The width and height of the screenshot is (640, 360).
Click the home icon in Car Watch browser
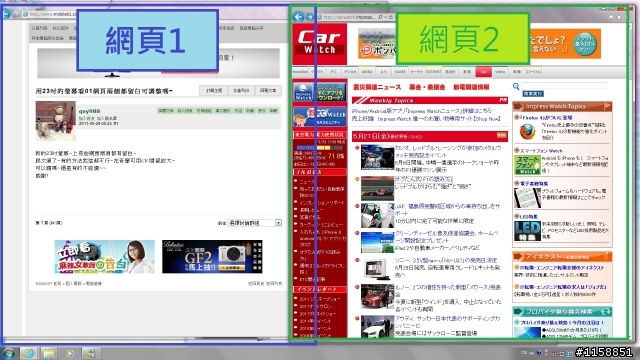[x=611, y=17]
